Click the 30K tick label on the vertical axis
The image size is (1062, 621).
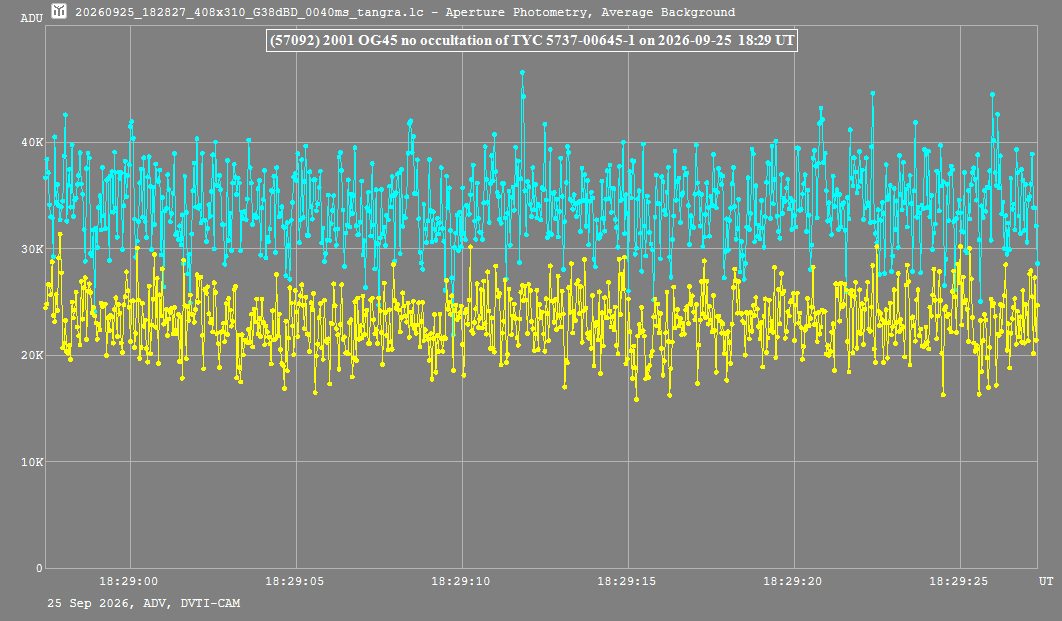pos(32,249)
